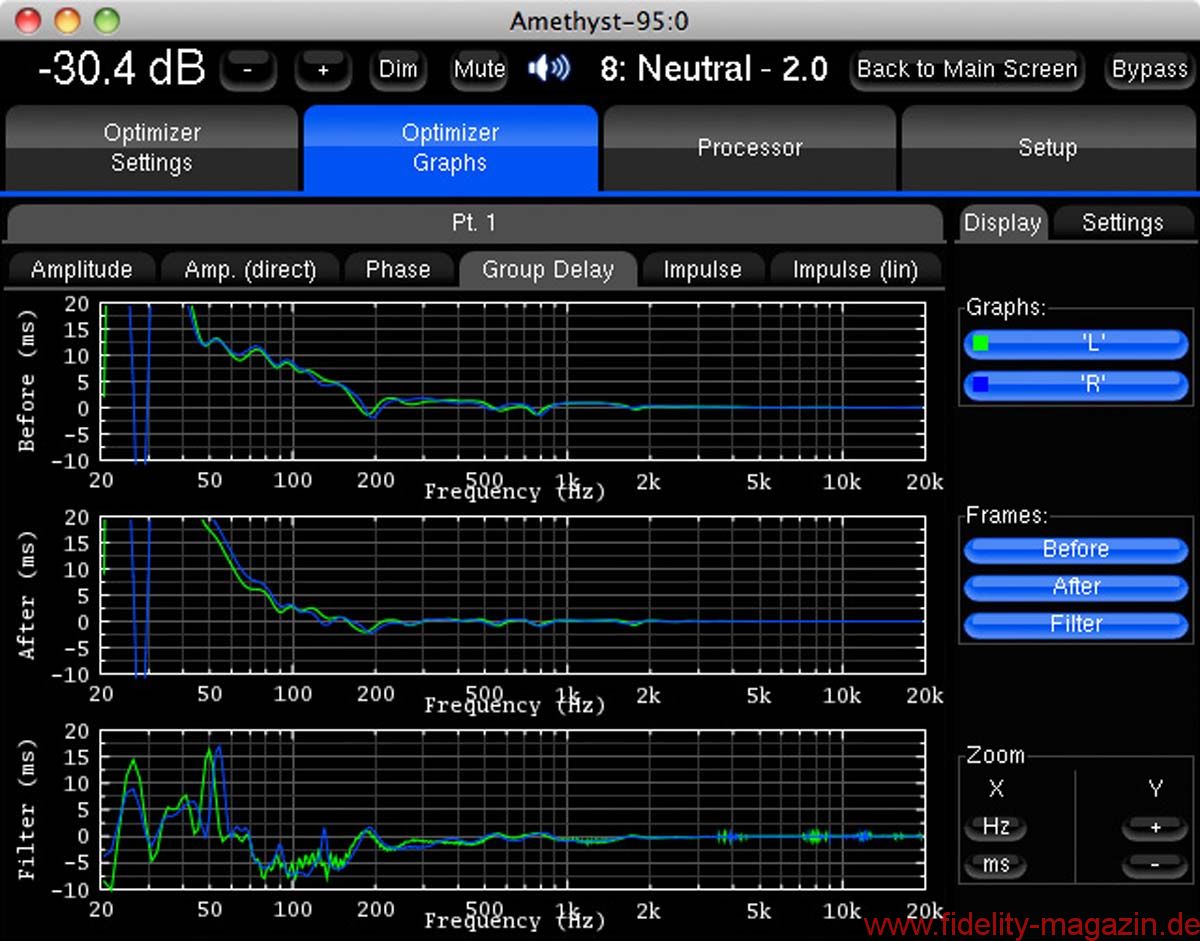Screen dimensions: 1200x941
Task: Zoom out Y axis with minus button
Action: coord(1155,864)
